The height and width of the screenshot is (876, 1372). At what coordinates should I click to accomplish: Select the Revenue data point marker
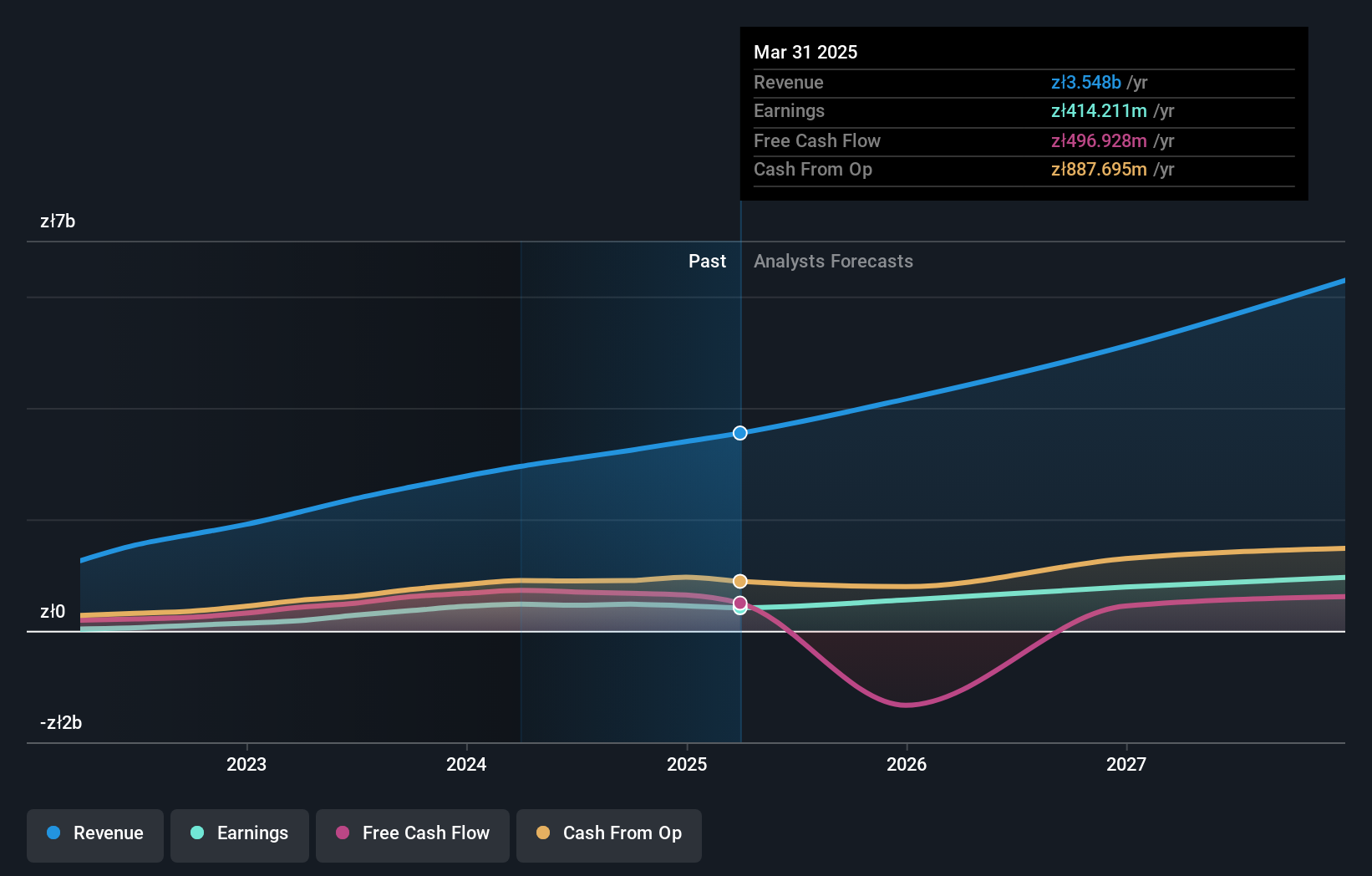pos(740,433)
